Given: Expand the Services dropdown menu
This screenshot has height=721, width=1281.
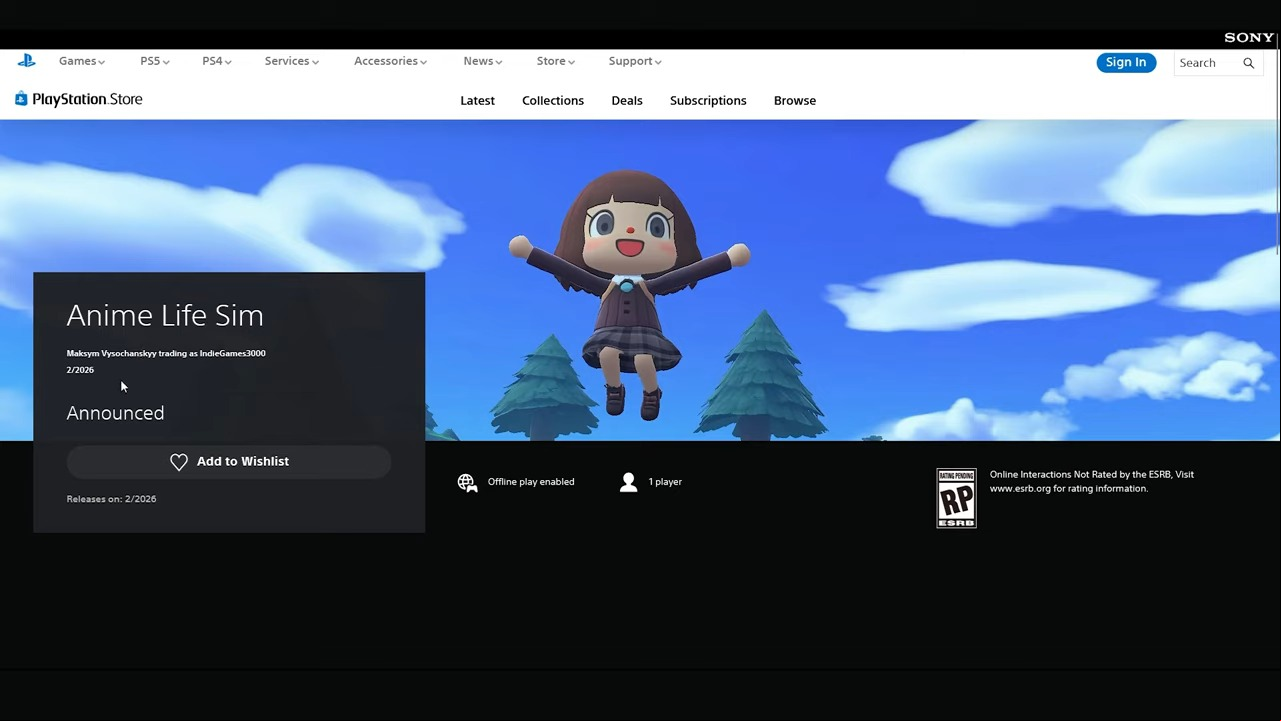Looking at the screenshot, I should (292, 61).
